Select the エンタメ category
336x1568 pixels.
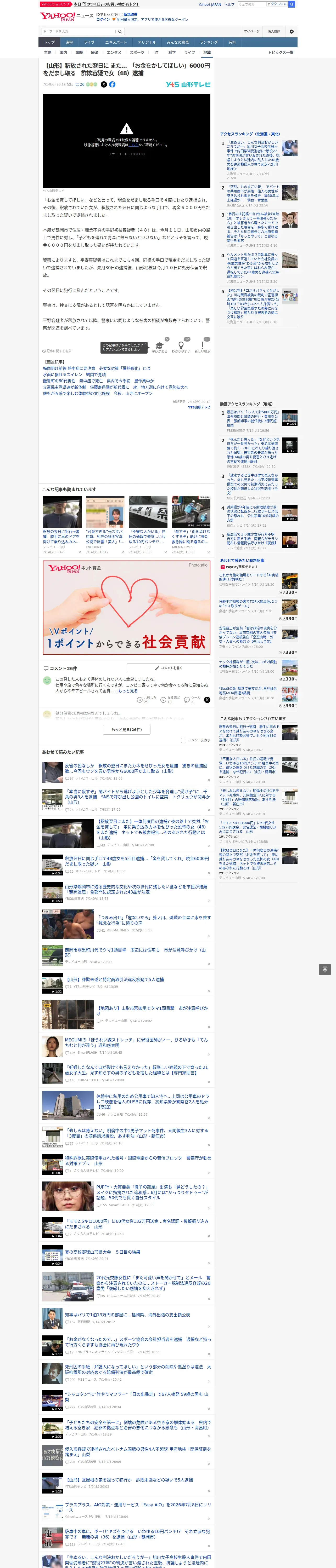click(x=114, y=52)
